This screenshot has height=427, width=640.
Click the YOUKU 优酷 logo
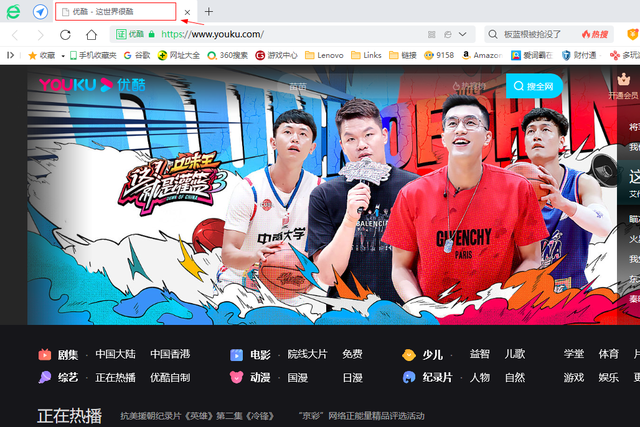click(x=92, y=85)
